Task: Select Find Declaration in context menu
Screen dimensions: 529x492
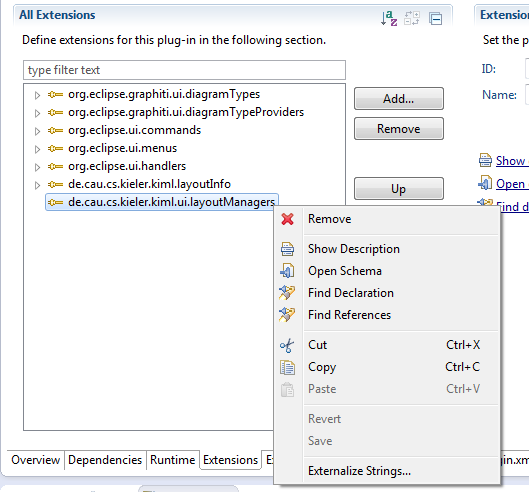Action: [x=387, y=293]
